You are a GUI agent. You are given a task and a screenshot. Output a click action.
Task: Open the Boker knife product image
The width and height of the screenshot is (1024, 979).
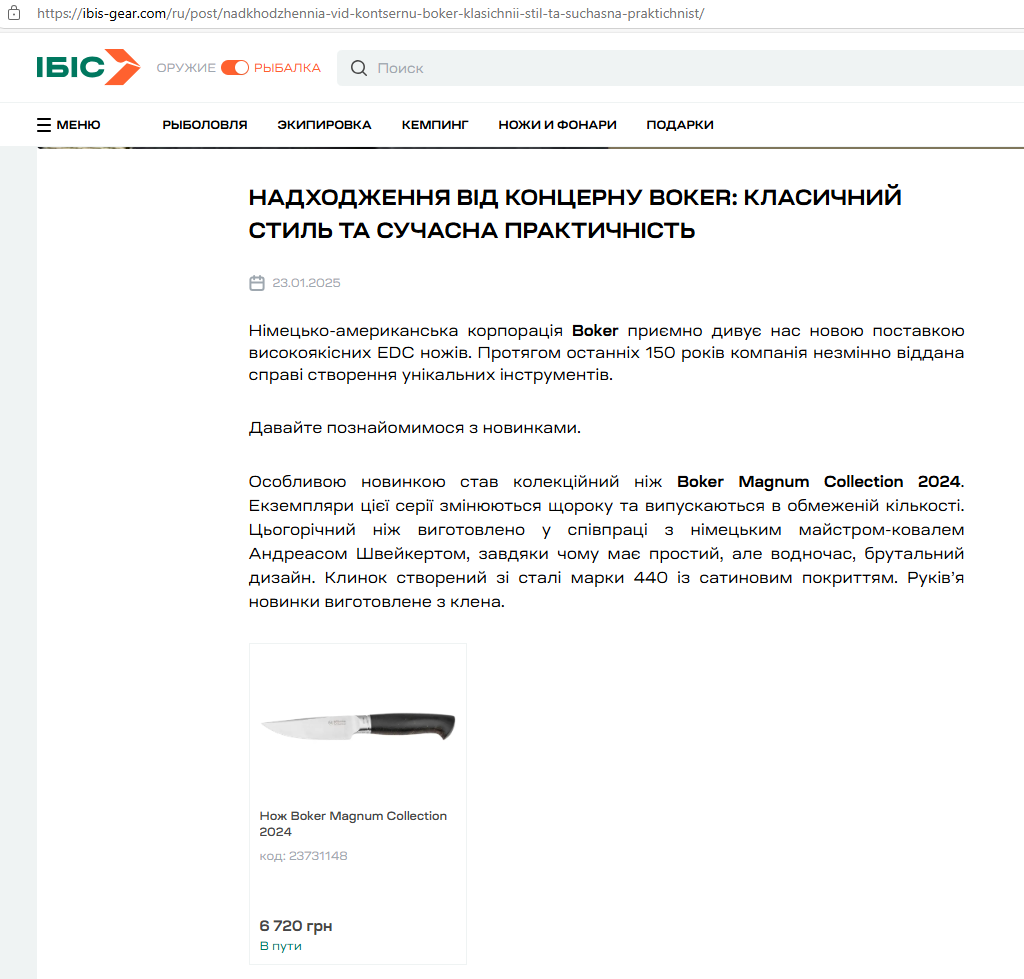click(358, 724)
